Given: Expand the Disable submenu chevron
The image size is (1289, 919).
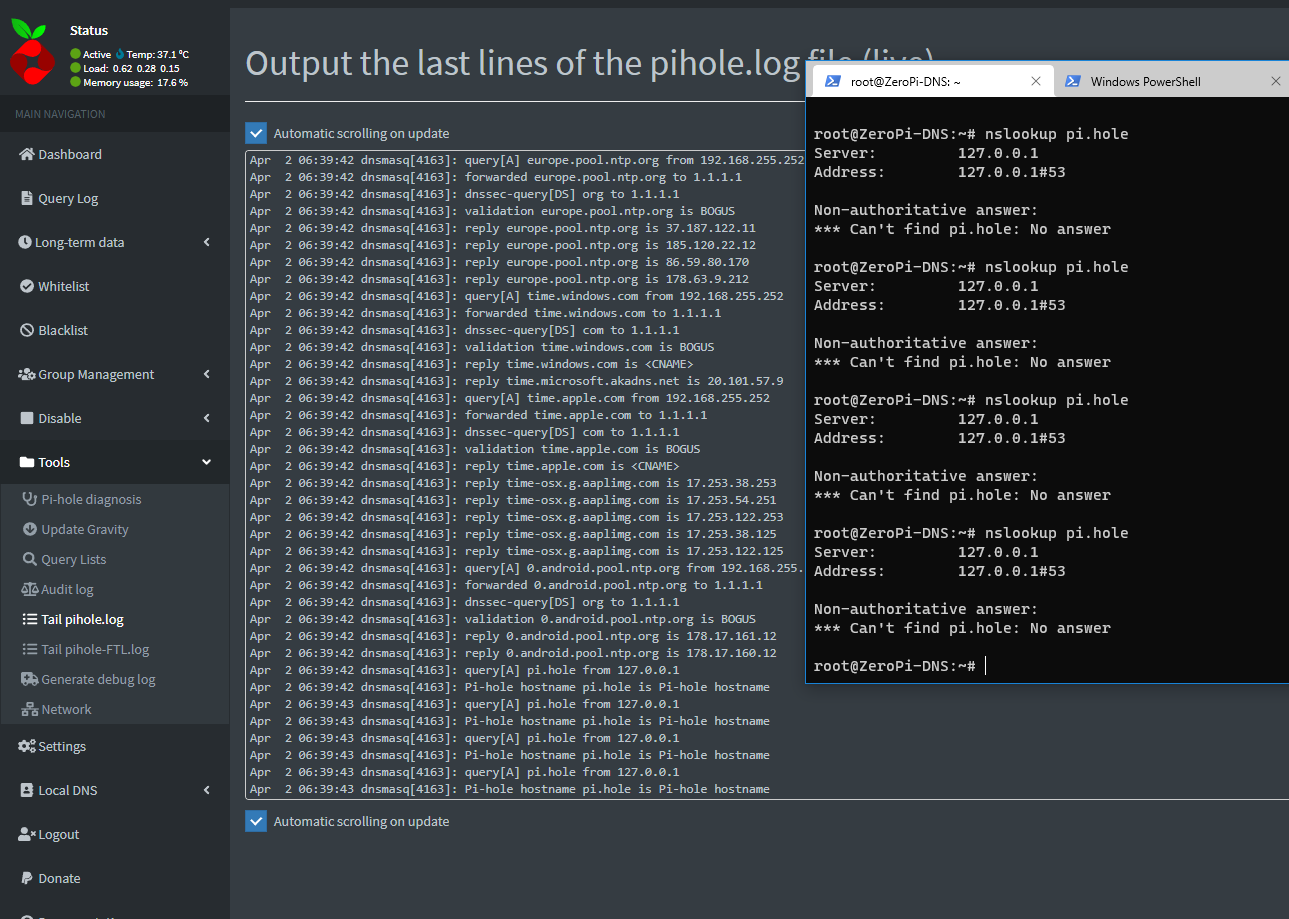Looking at the screenshot, I should pos(206,418).
